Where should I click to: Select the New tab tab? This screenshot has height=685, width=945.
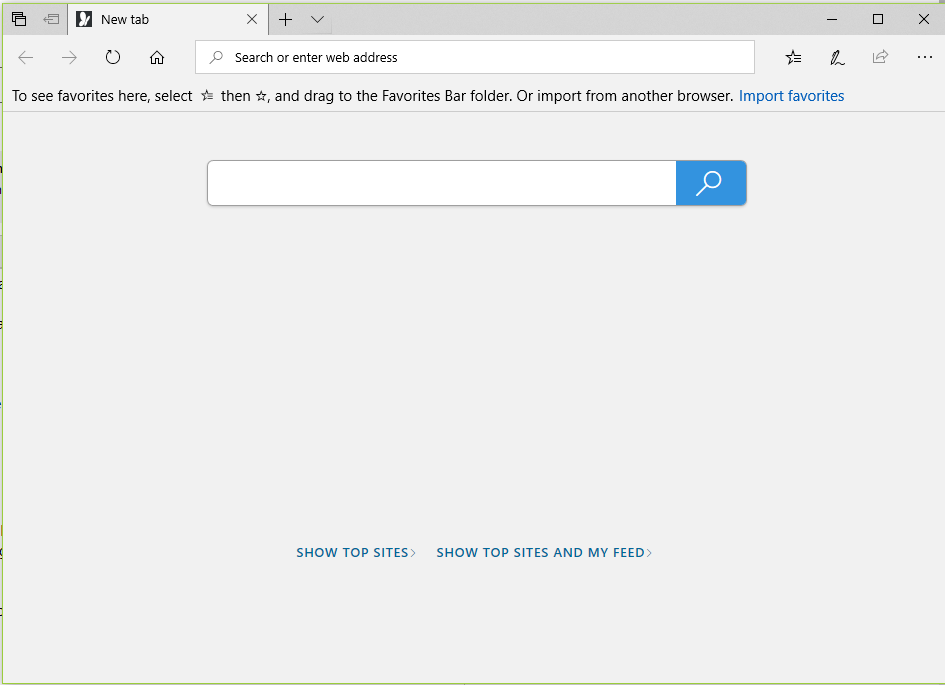(x=150, y=18)
